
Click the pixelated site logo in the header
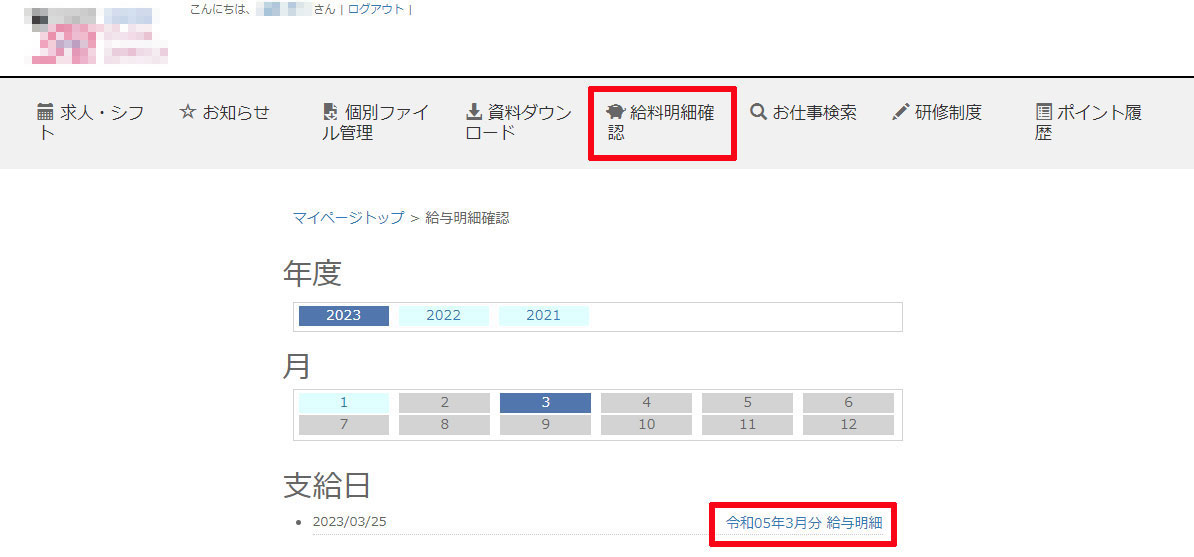[x=95, y=36]
